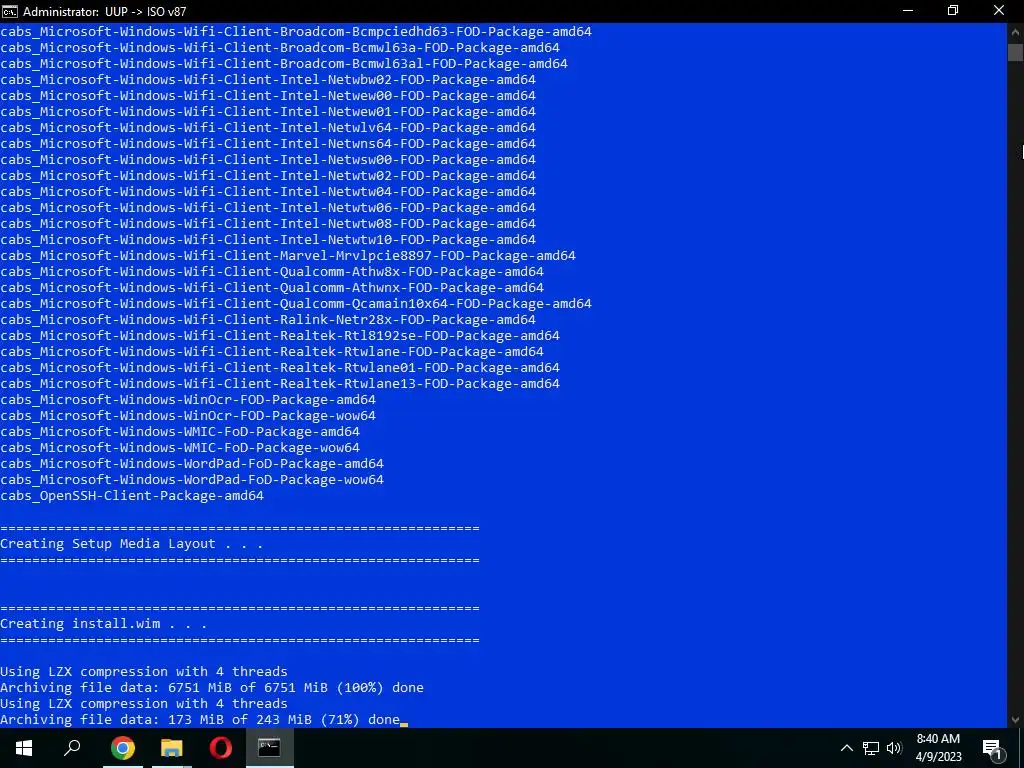Open the Windows Start menu
Screen dimensions: 1024x768
coord(24,748)
